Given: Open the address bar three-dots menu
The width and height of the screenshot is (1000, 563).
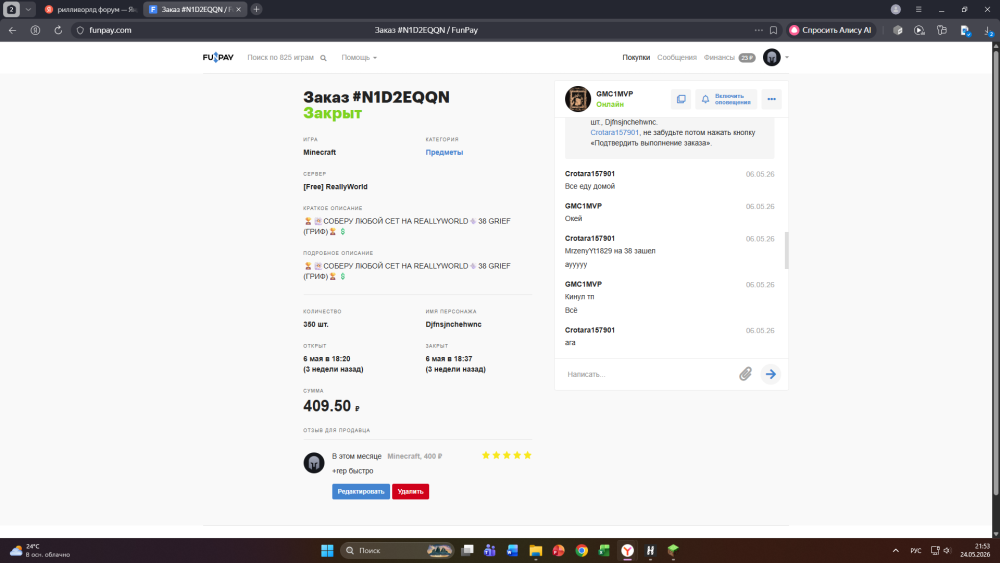Looking at the screenshot, I should (x=758, y=30).
